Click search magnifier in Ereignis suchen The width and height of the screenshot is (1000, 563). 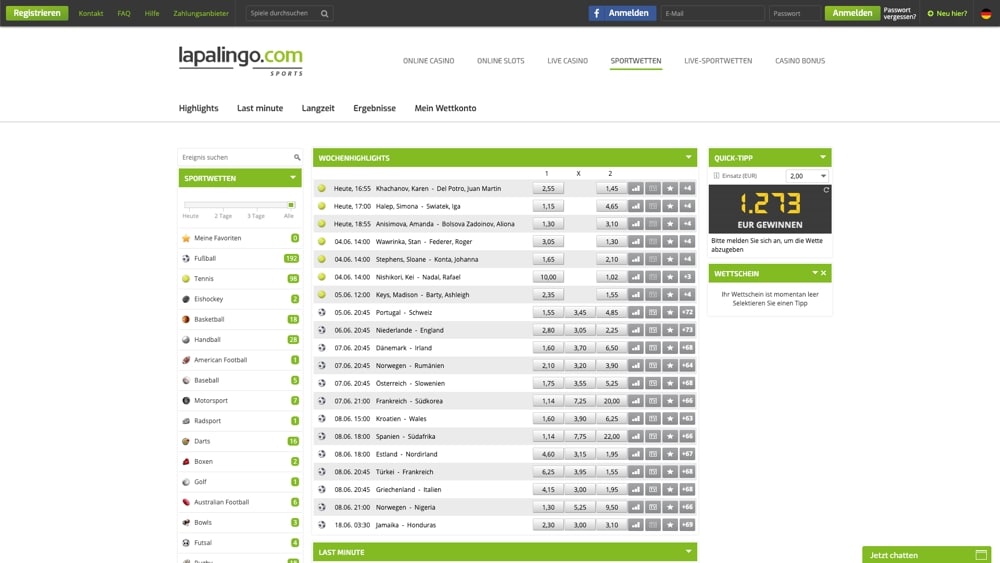297,157
